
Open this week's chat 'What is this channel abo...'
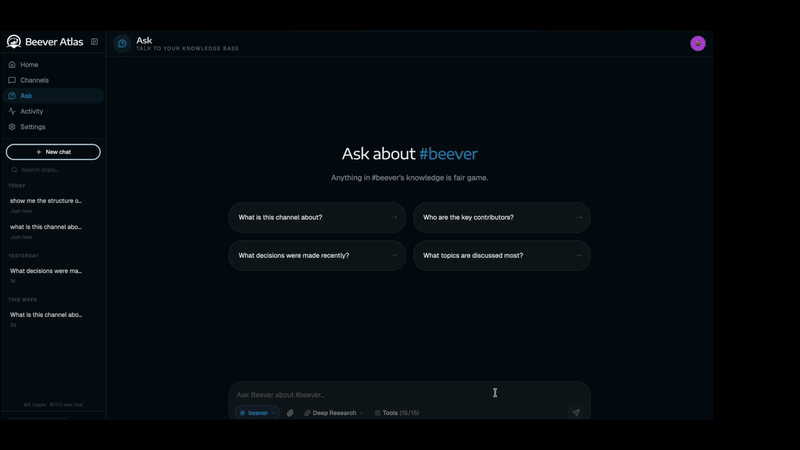point(53,319)
